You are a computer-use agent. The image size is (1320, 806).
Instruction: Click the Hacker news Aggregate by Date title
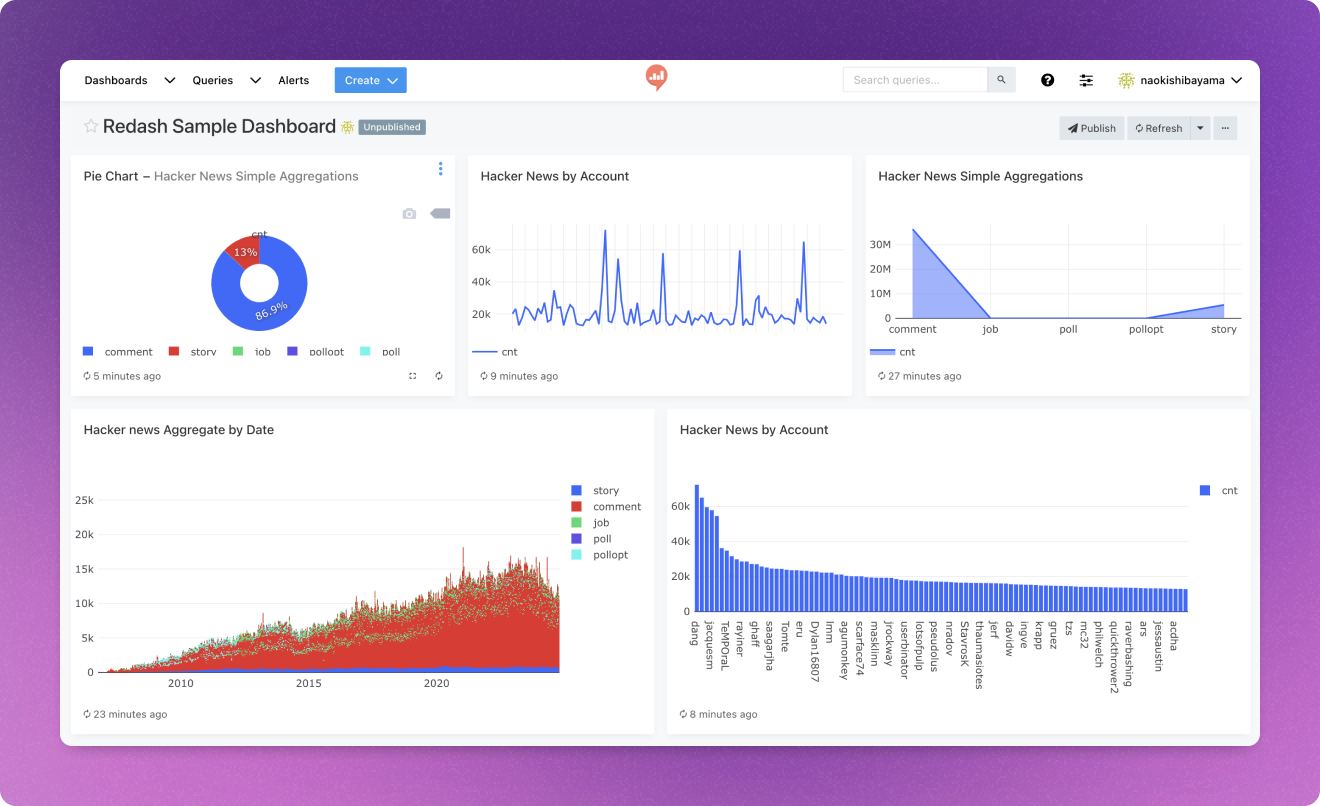[179, 430]
